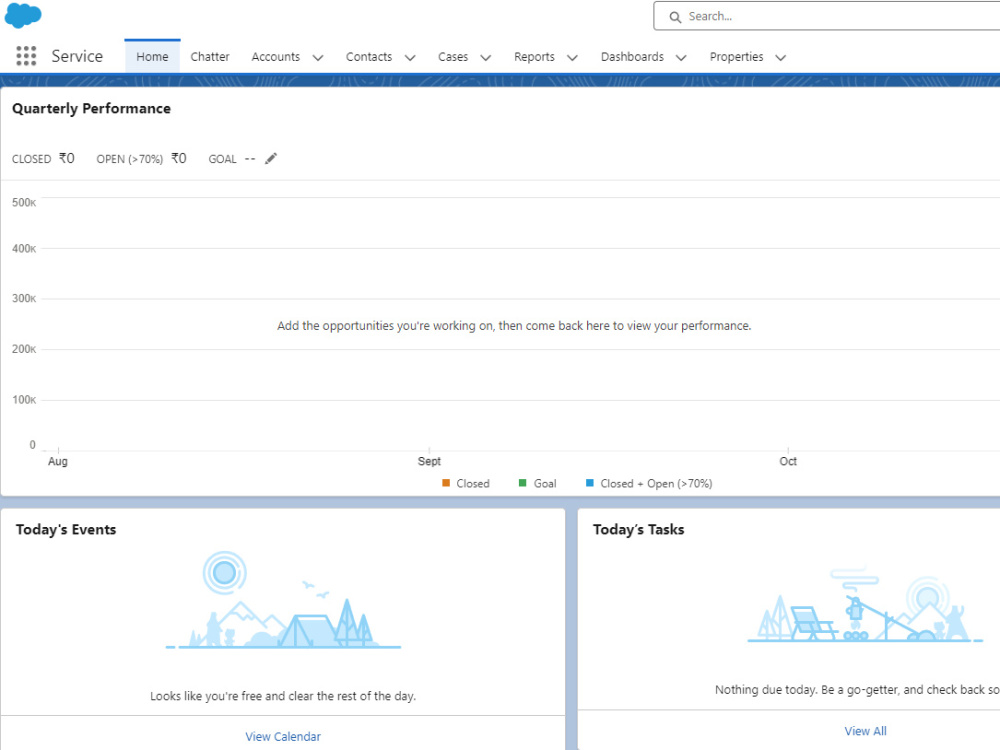1000x750 pixels.
Task: Expand the Properties dropdown chevron
Action: click(x=780, y=57)
